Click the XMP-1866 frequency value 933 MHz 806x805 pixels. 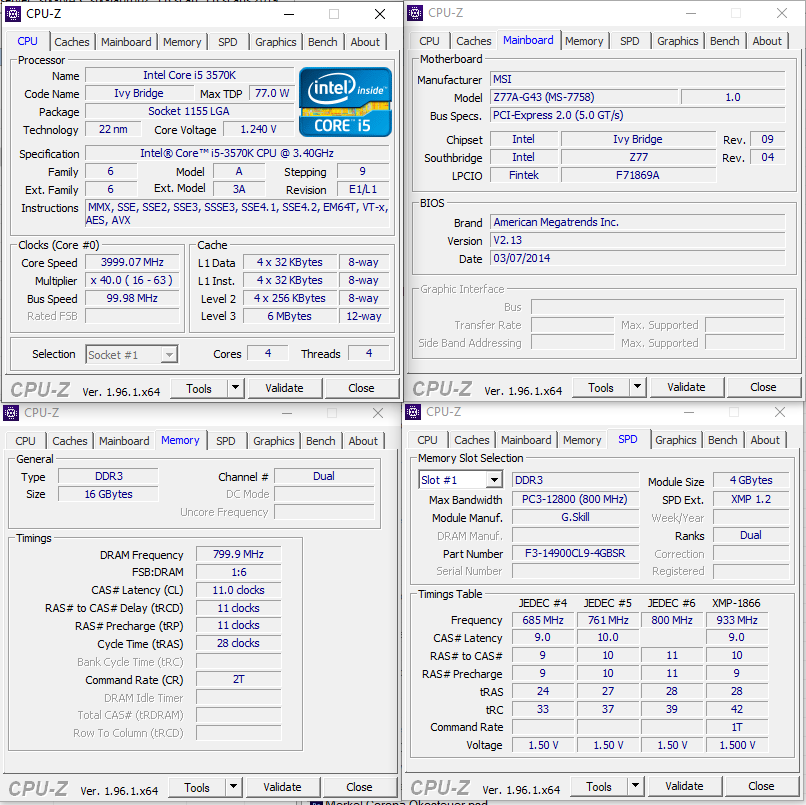pyautogui.click(x=737, y=620)
